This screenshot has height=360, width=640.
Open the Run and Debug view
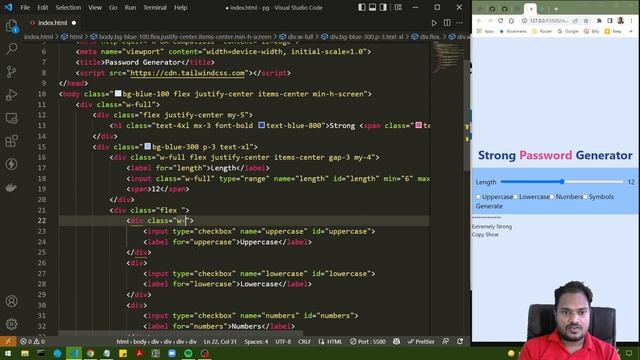point(11,95)
